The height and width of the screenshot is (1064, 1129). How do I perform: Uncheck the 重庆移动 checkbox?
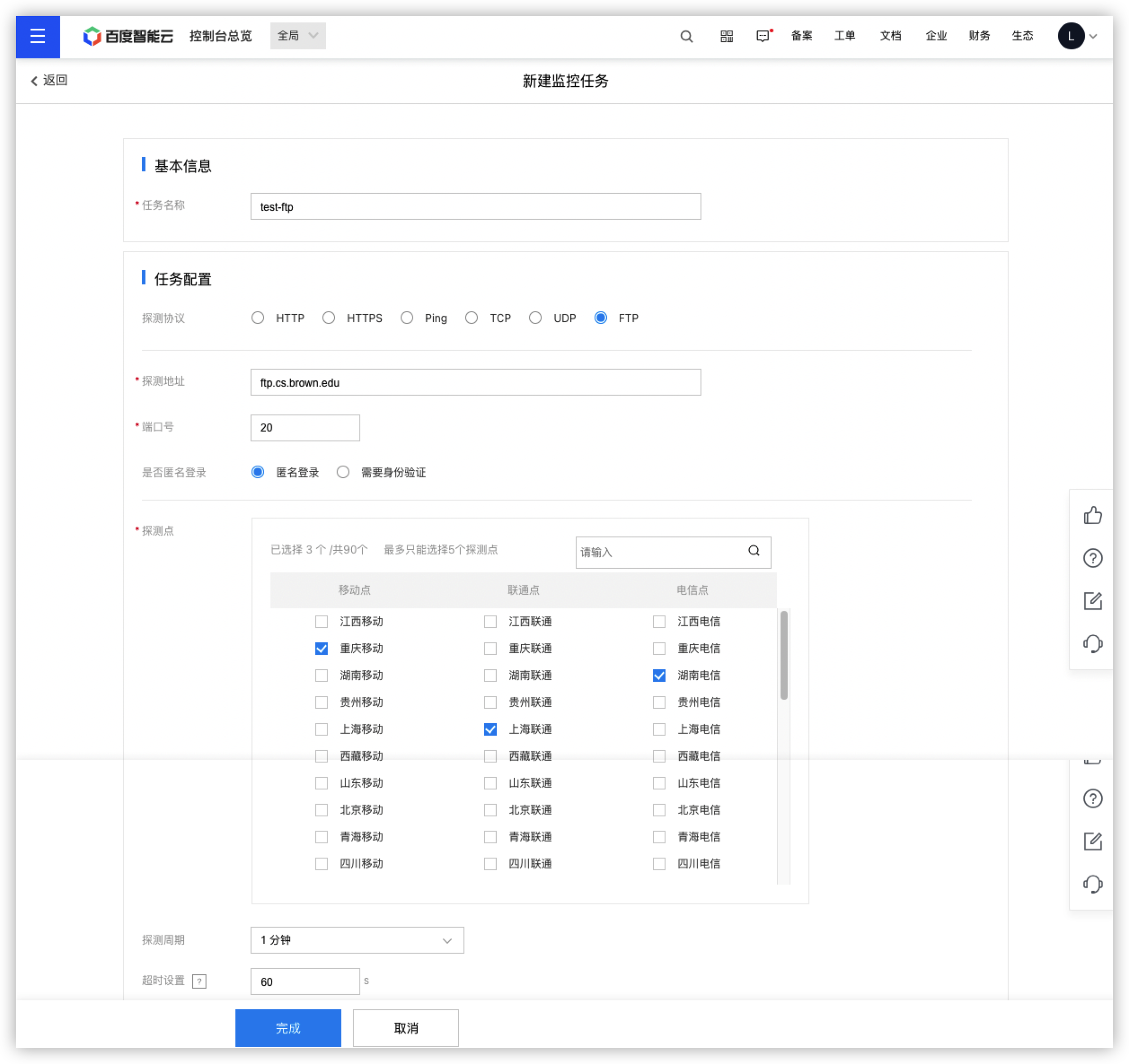[x=321, y=648]
